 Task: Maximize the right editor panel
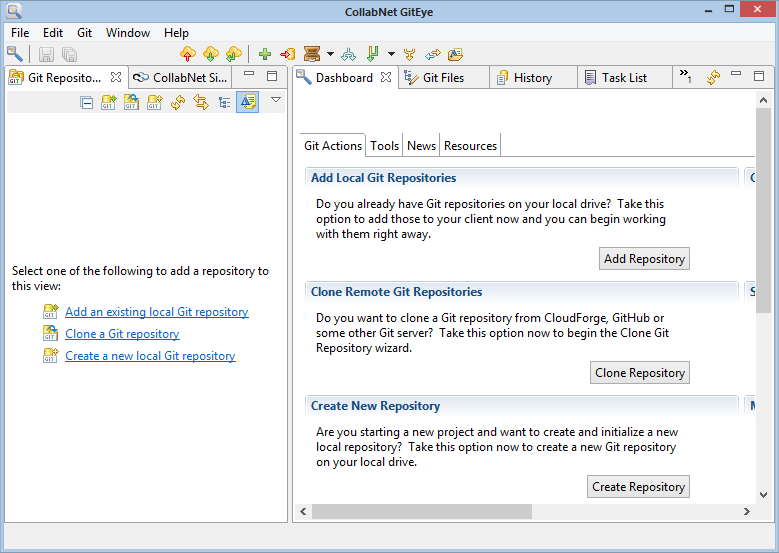pos(759,76)
